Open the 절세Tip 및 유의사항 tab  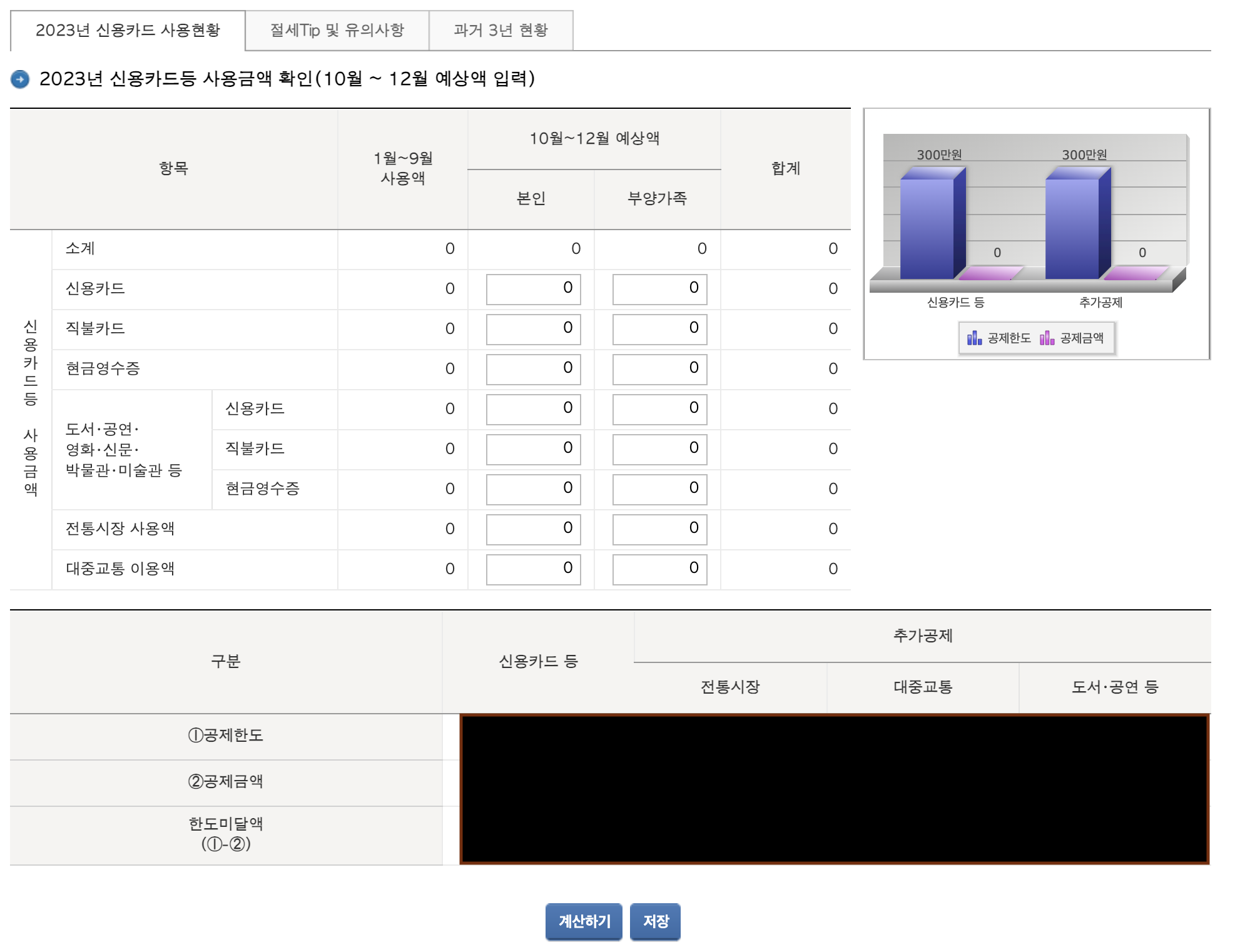(337, 30)
